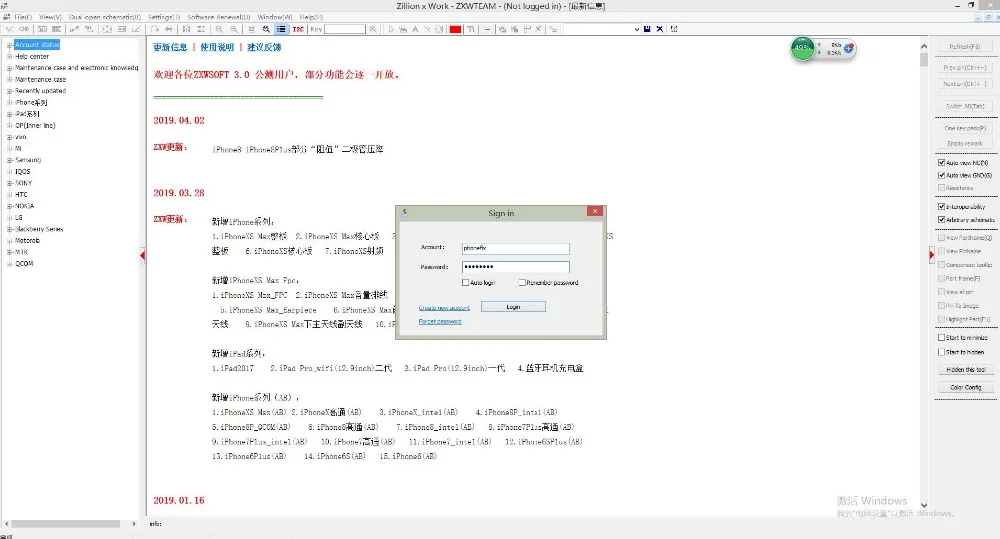Screen dimensions: 1000x539
Task: Select QCOM in the tree
Action: [x=24, y=263]
